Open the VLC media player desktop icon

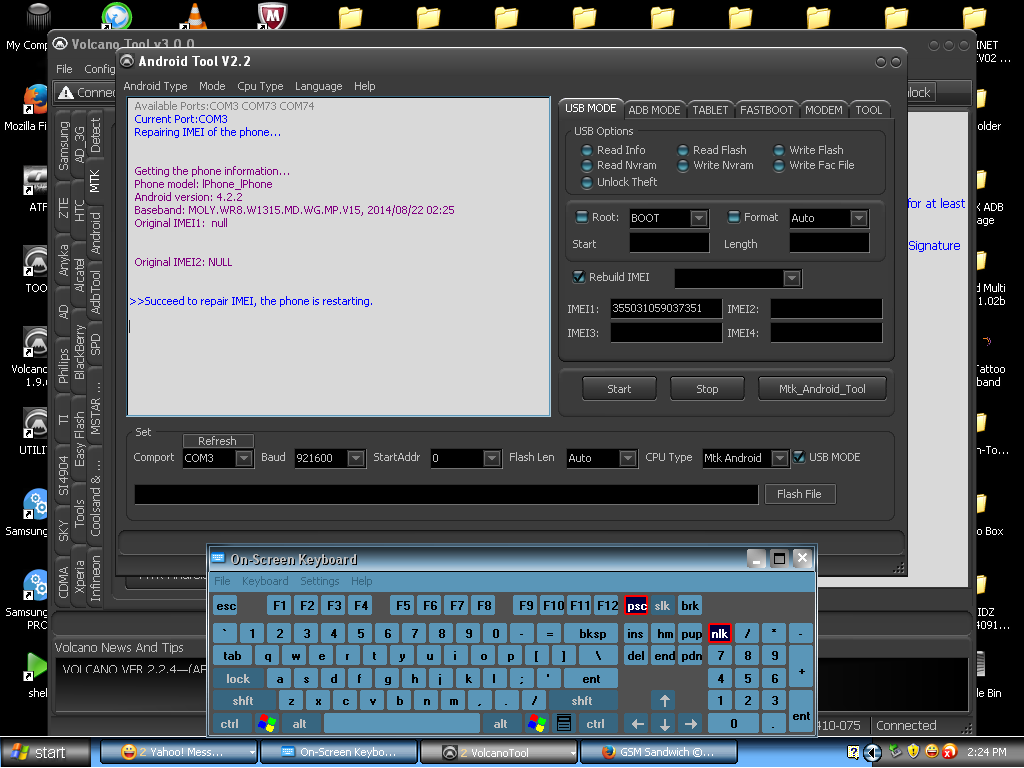point(195,15)
